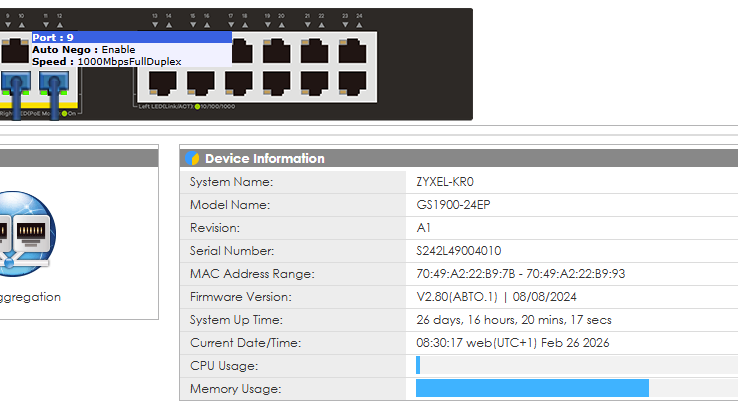
Task: Click the "Device Information" panel title
Action: 265,159
